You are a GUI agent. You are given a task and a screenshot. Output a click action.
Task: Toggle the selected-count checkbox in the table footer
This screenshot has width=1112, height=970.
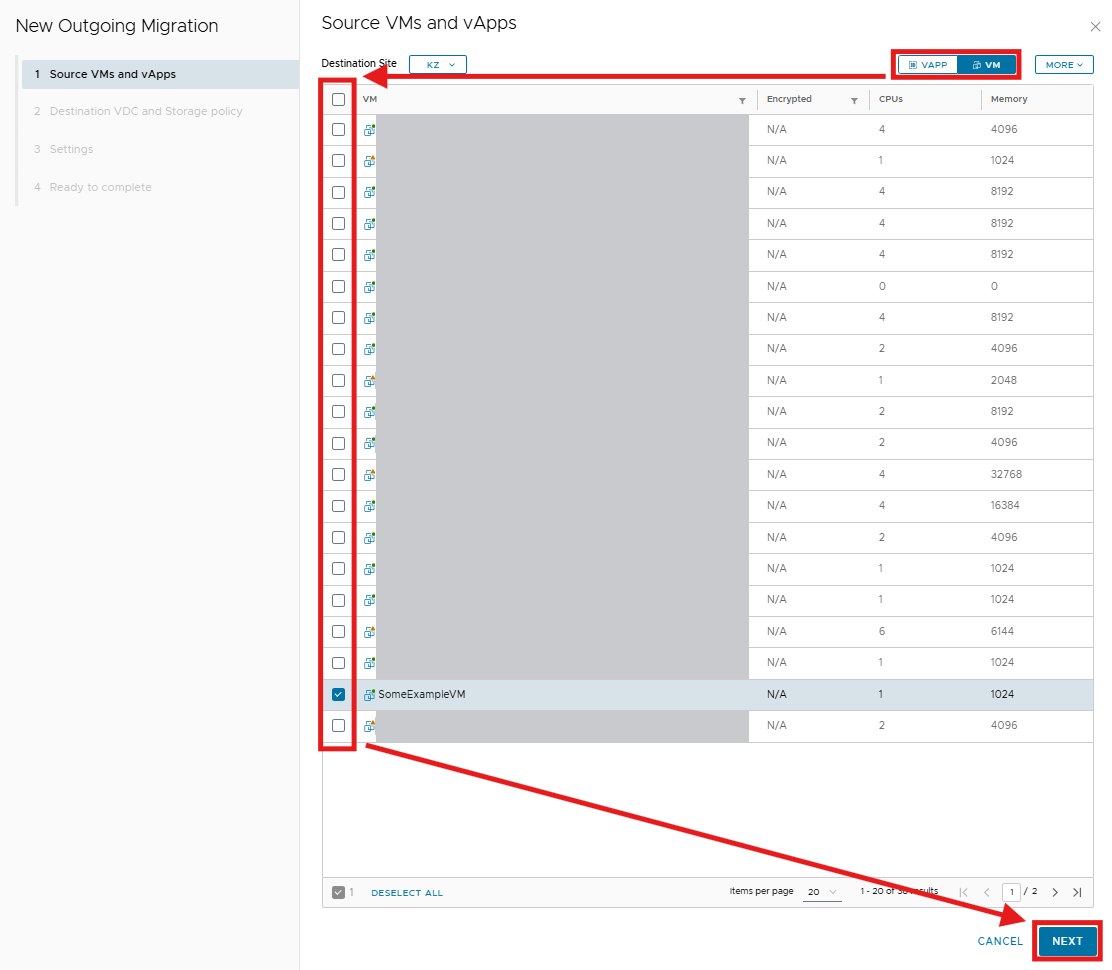(338, 892)
